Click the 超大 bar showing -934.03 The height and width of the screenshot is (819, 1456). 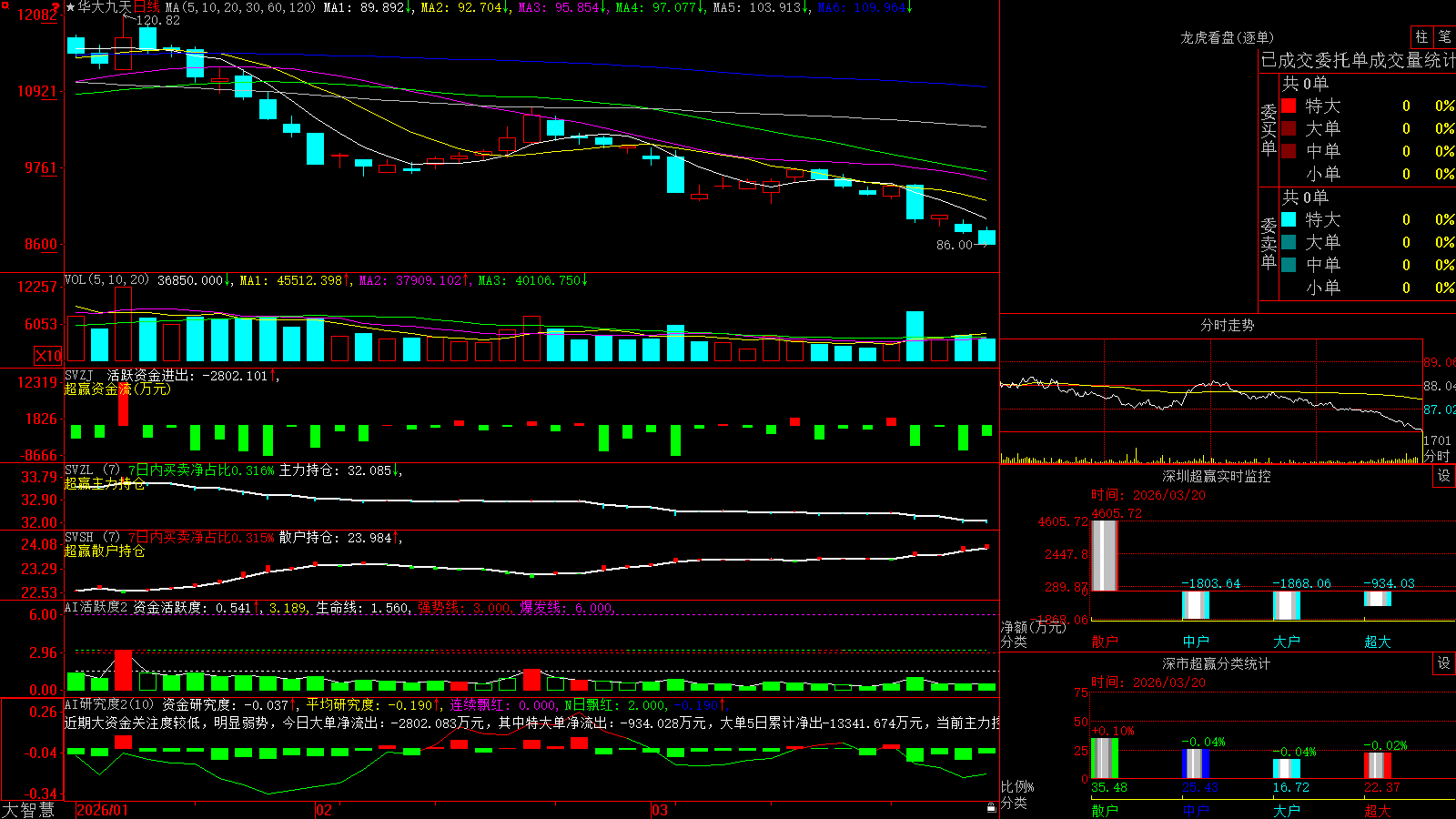pyautogui.click(x=1378, y=599)
